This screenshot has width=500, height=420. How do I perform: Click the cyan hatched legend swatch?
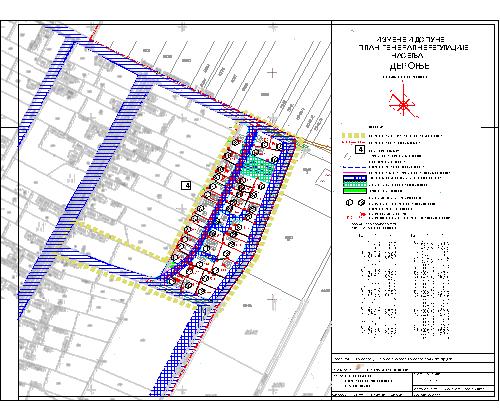(x=355, y=184)
